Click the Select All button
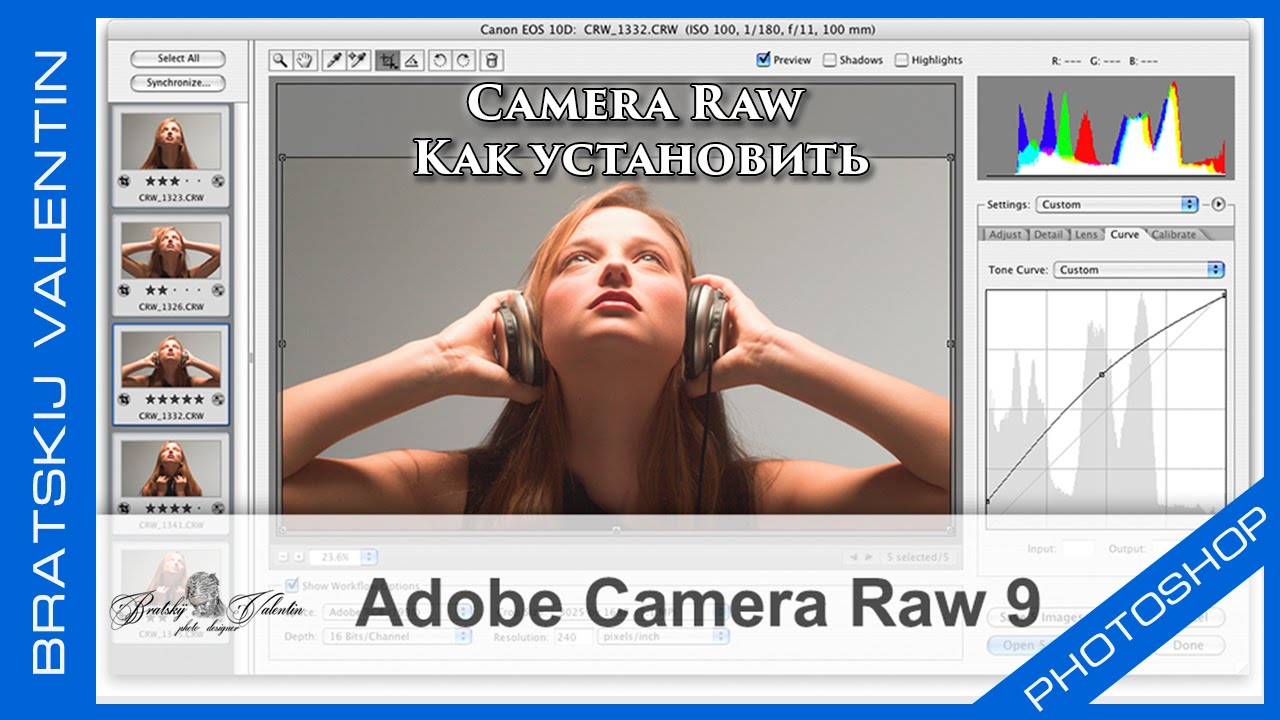Image resolution: width=1280 pixels, height=720 pixels. [x=178, y=59]
